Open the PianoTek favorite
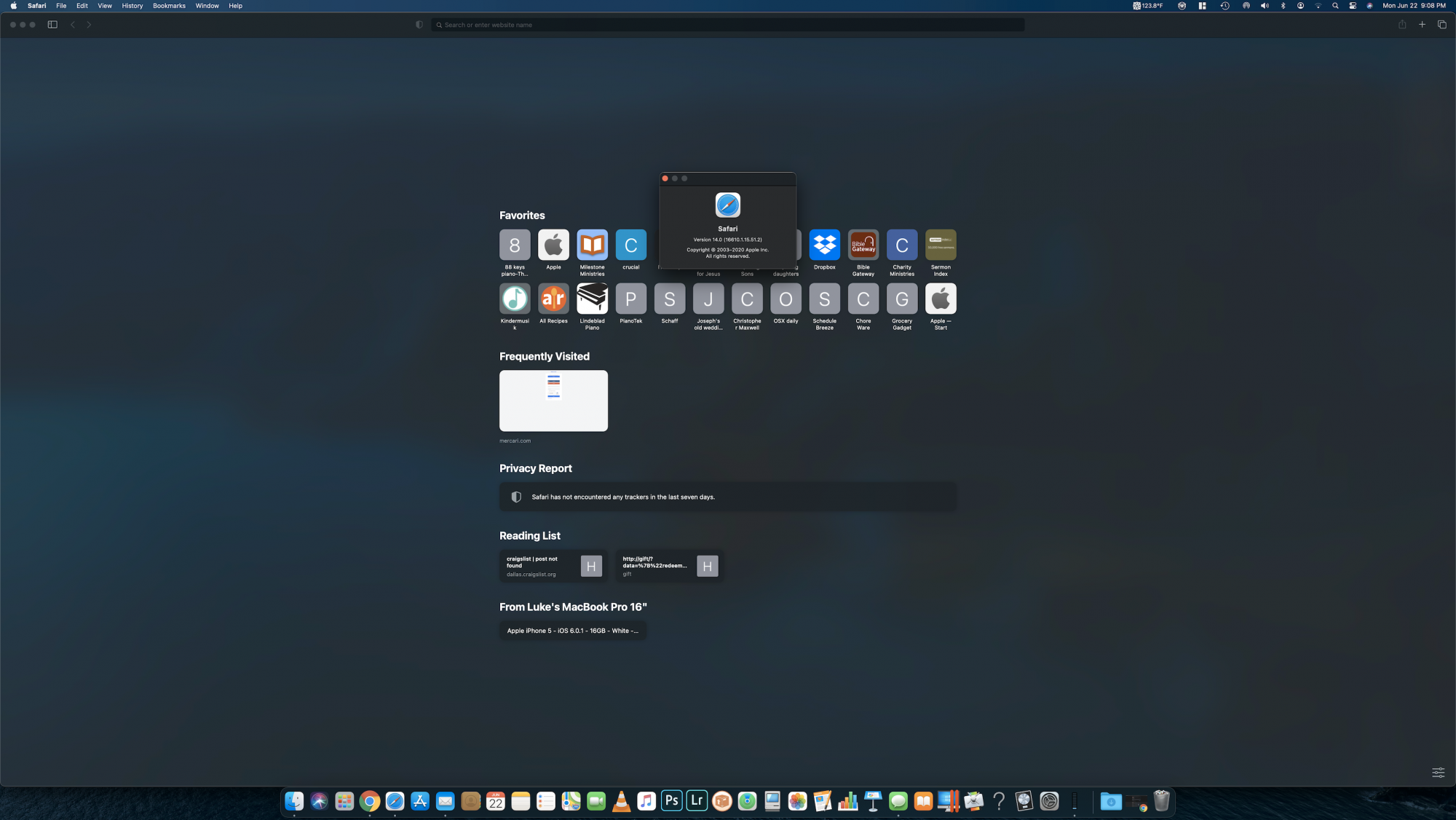Screen dimensions: 1456x820 click(x=631, y=299)
